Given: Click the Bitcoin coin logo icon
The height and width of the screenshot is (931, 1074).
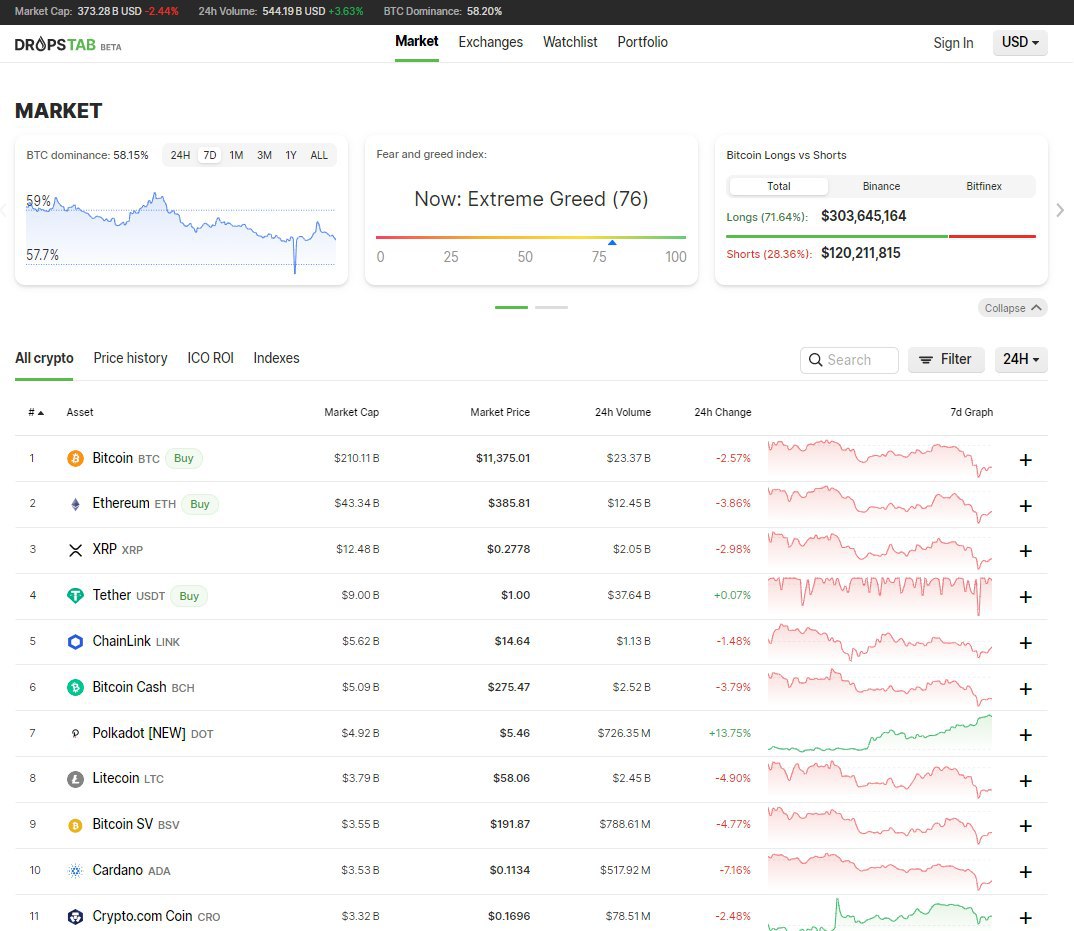Looking at the screenshot, I should [75, 459].
